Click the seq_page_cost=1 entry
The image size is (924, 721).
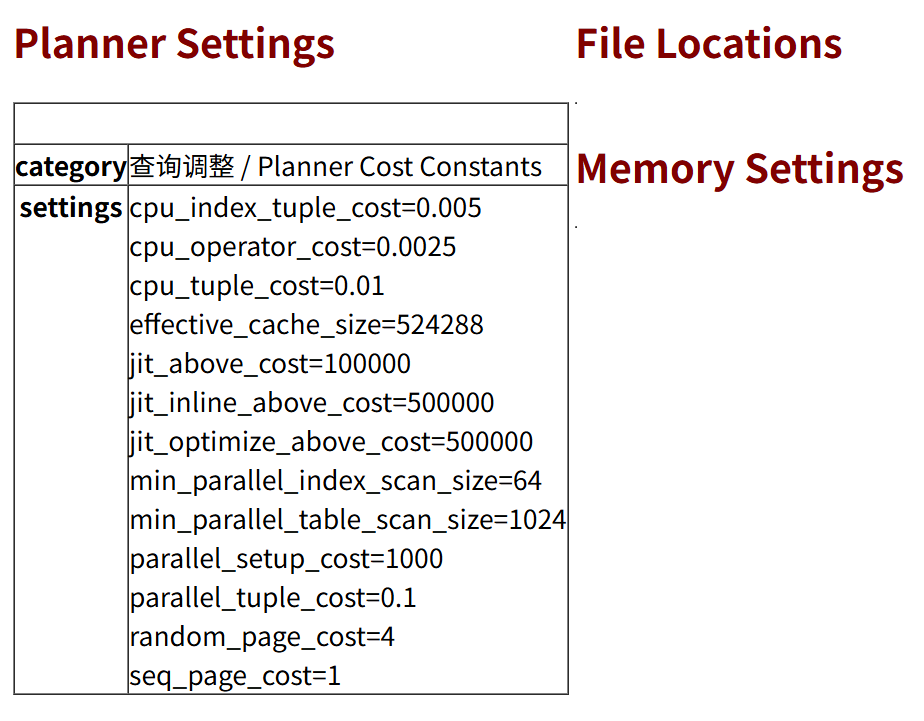(235, 676)
